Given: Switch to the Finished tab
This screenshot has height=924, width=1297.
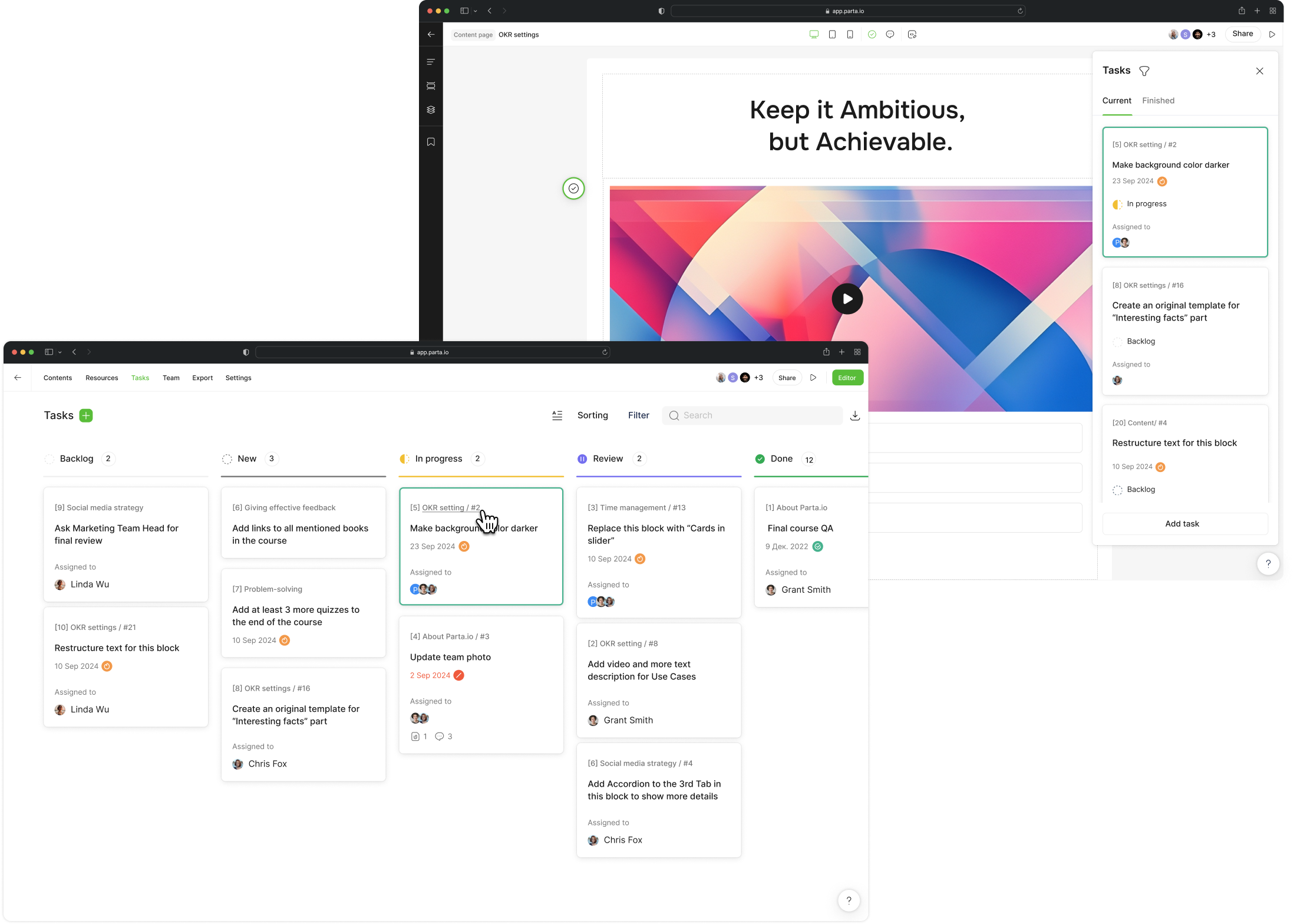Looking at the screenshot, I should click(x=1158, y=101).
